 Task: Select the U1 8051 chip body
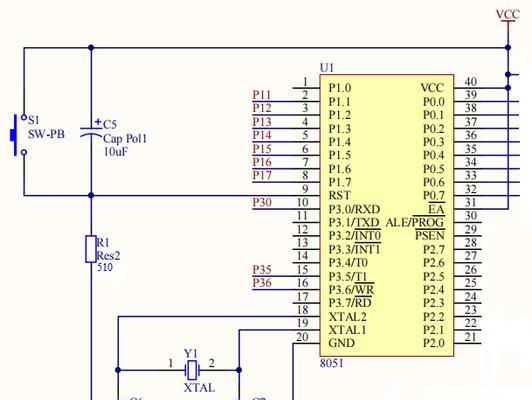pyautogui.click(x=387, y=215)
